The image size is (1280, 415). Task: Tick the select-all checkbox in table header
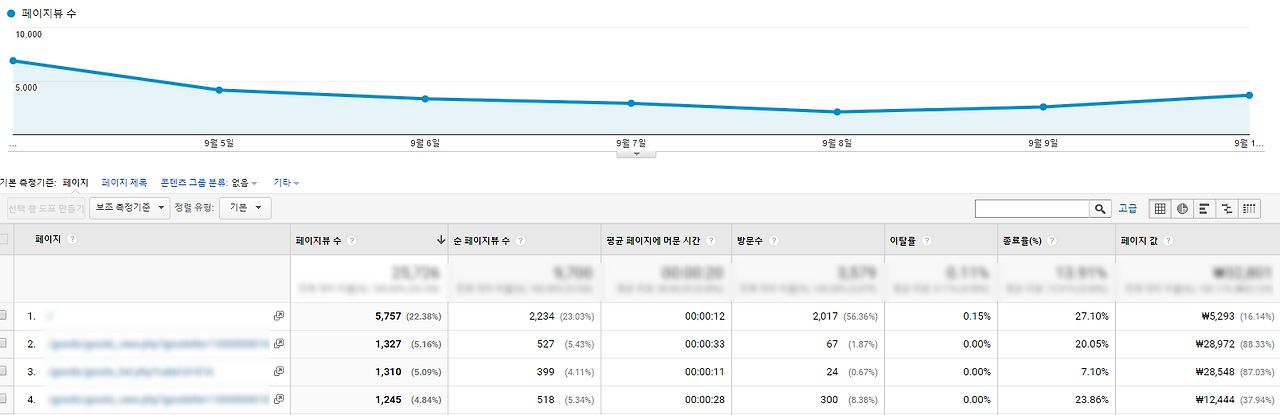(x=3, y=239)
